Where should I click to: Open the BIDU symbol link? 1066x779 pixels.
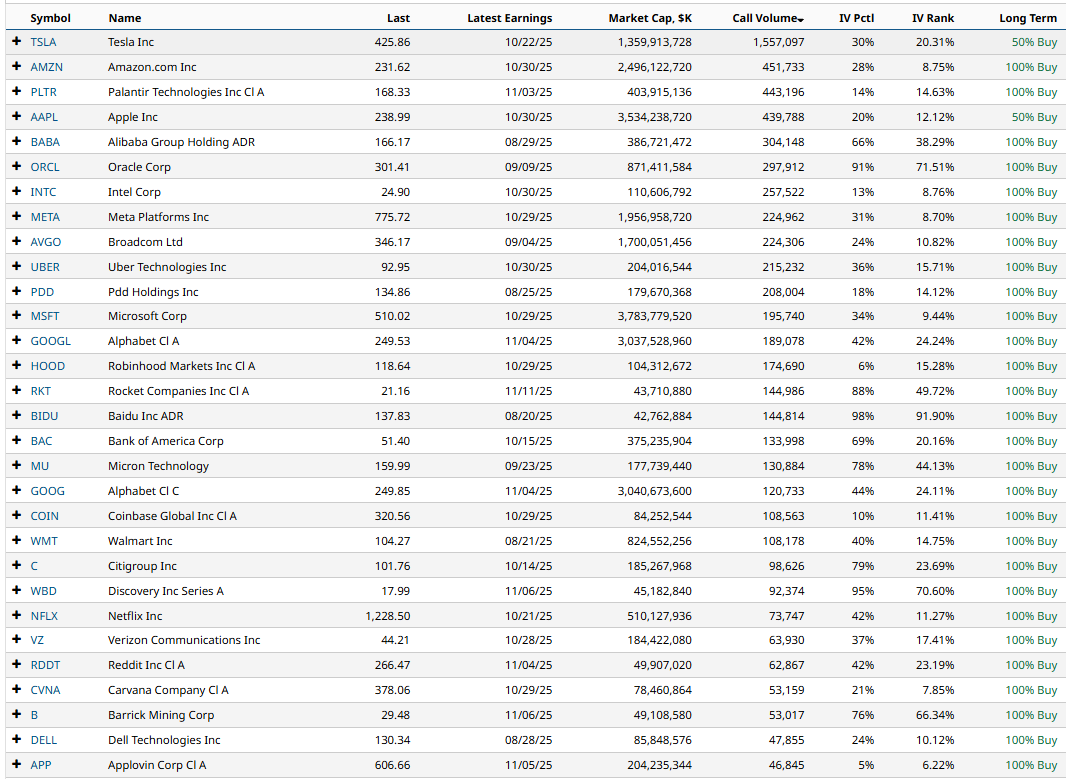pyautogui.click(x=44, y=416)
